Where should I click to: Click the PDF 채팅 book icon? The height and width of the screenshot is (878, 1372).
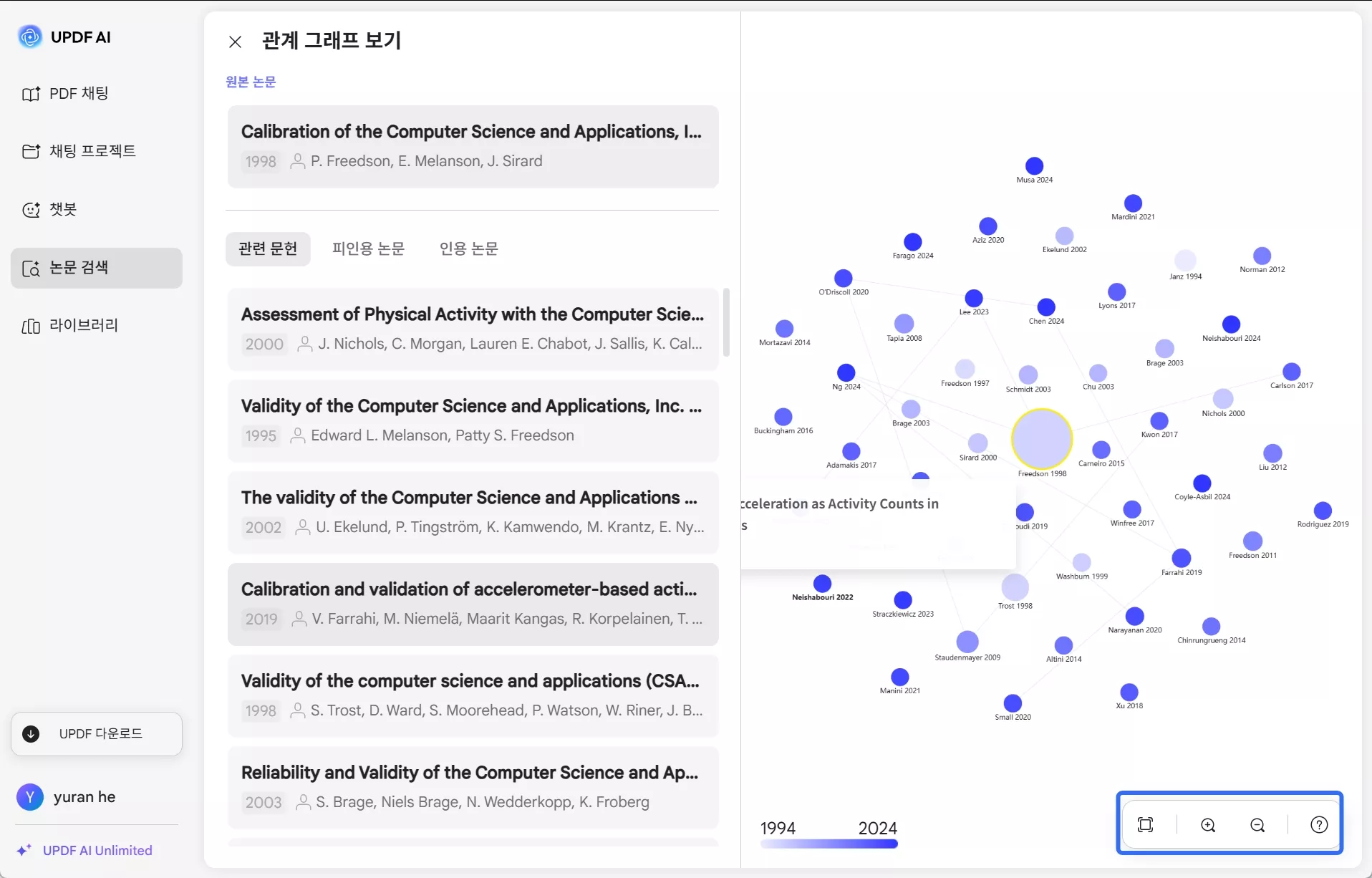pos(31,94)
